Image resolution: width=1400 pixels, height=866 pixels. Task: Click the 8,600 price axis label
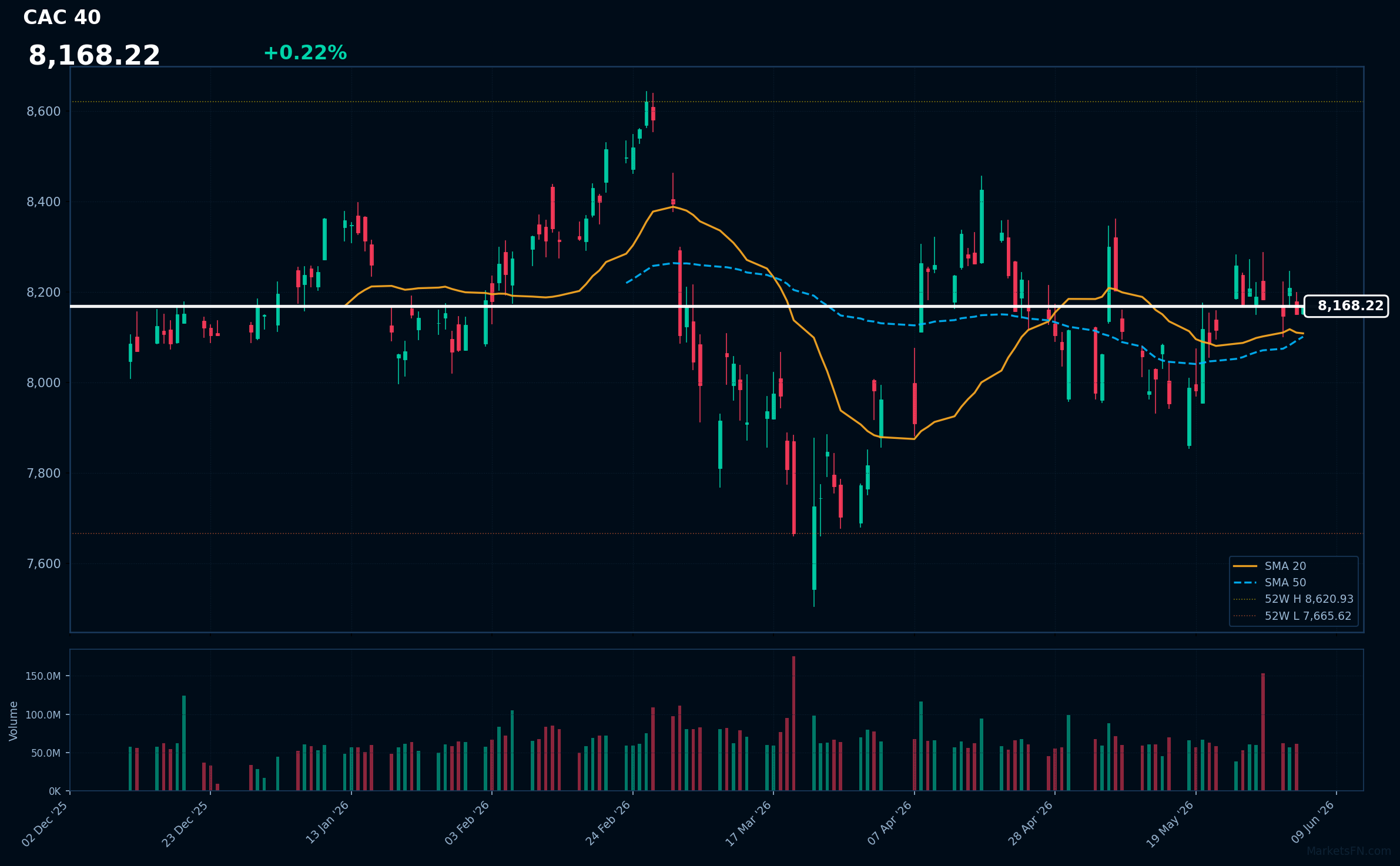(43, 112)
